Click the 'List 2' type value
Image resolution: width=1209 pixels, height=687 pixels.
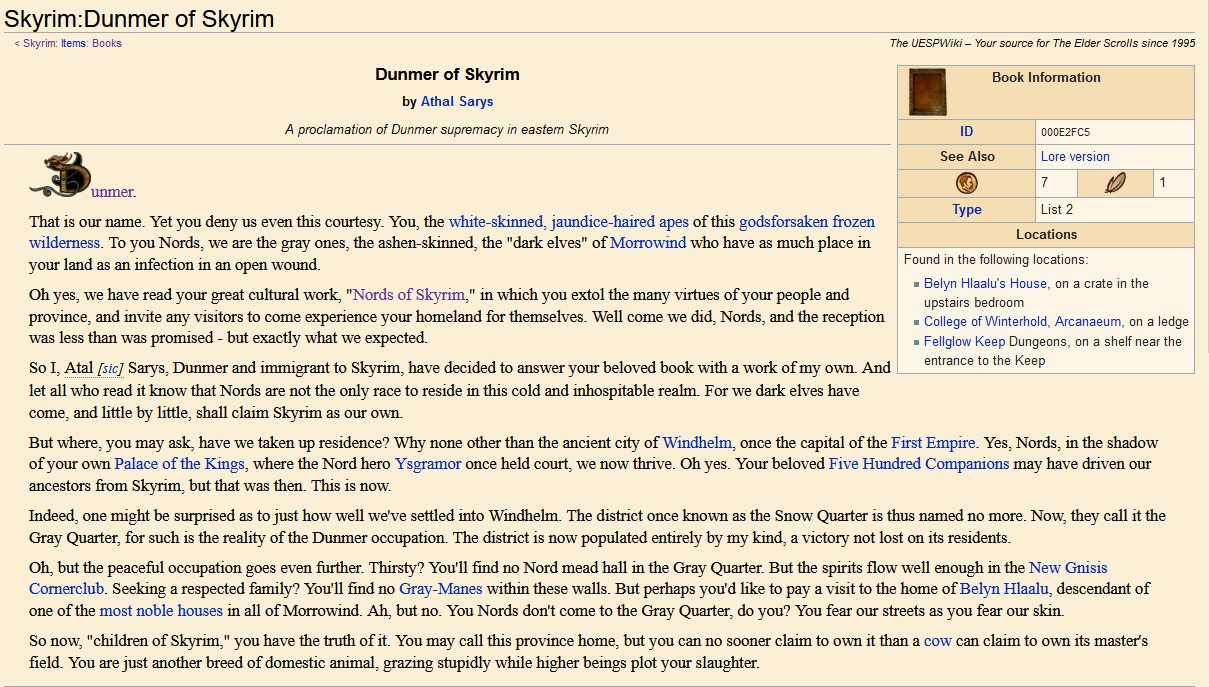1057,210
